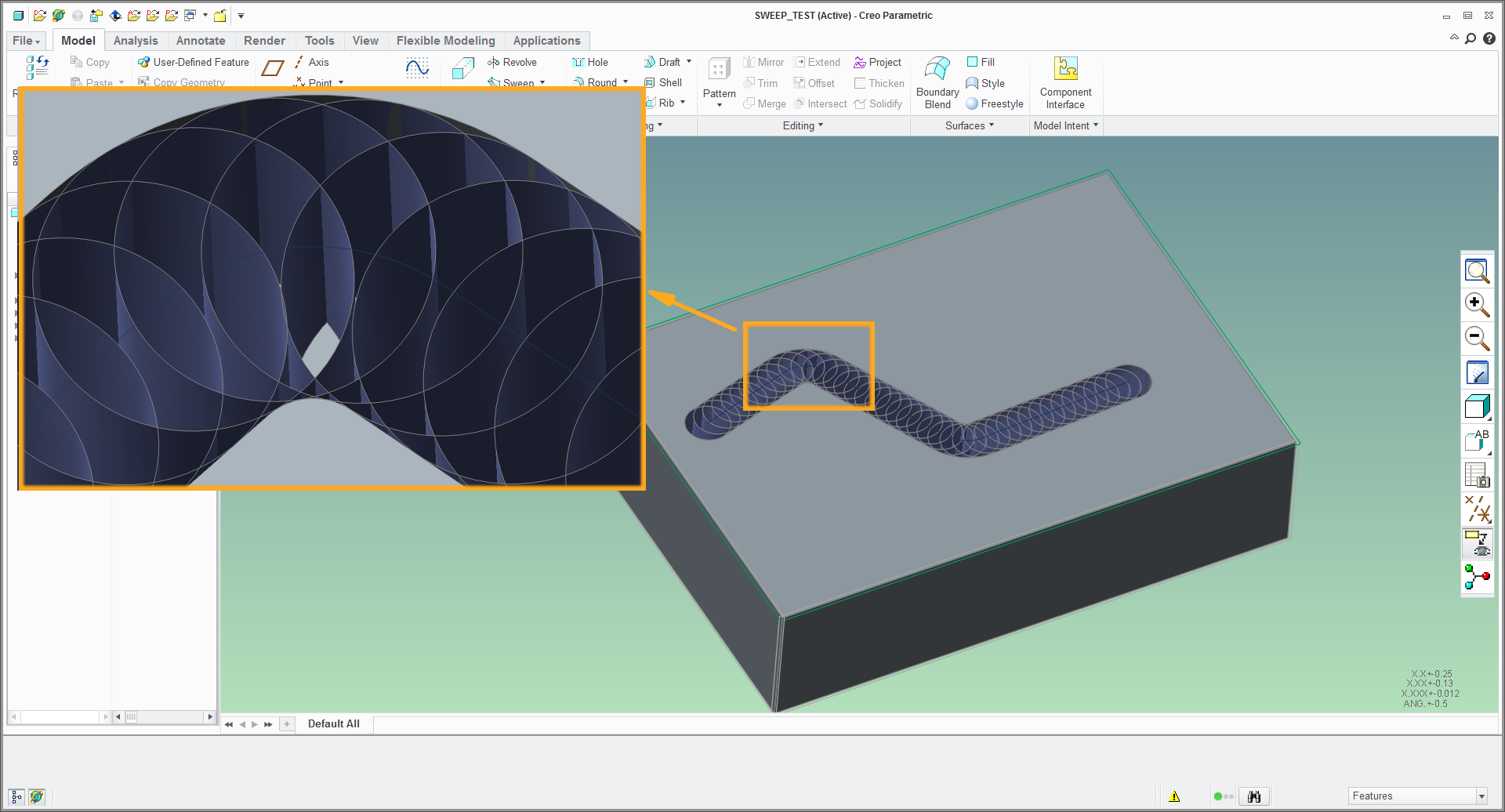
Task: Select the Revolve tool
Action: click(512, 62)
